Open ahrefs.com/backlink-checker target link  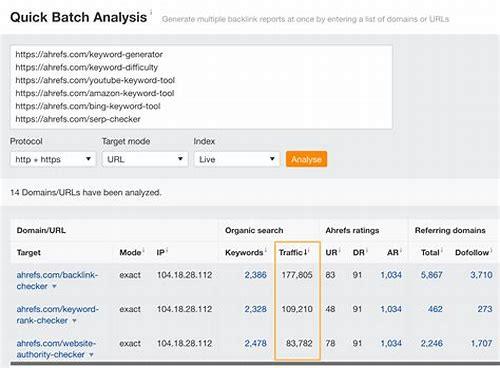(x=57, y=280)
